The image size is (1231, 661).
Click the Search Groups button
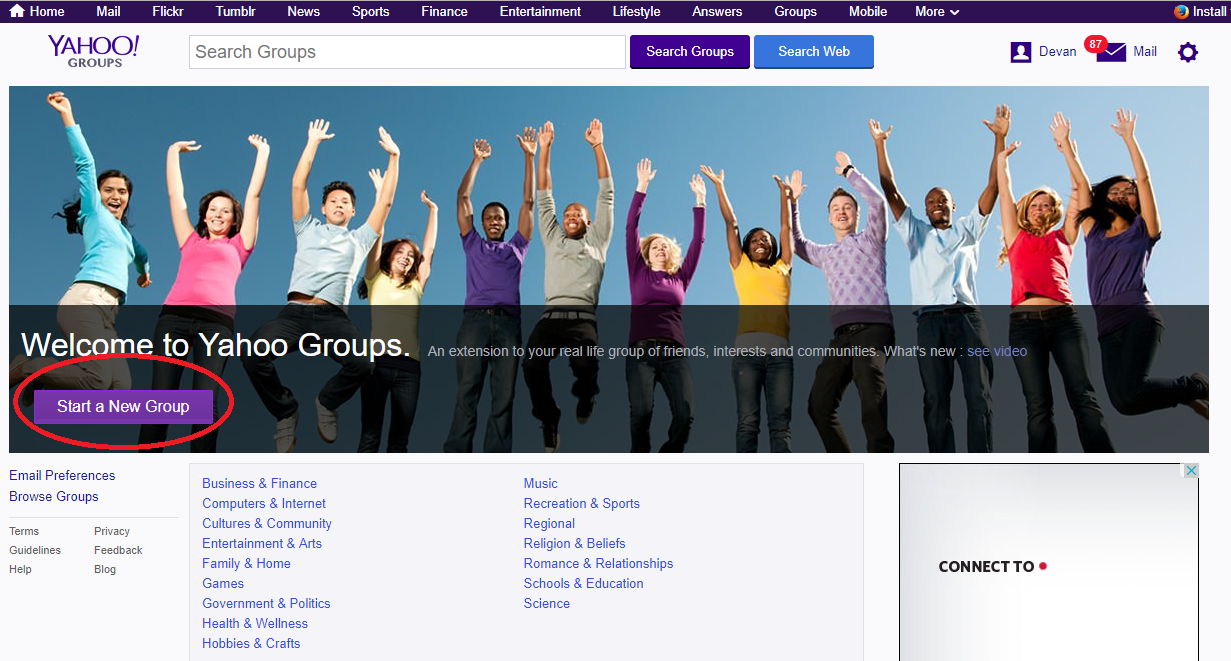[690, 52]
